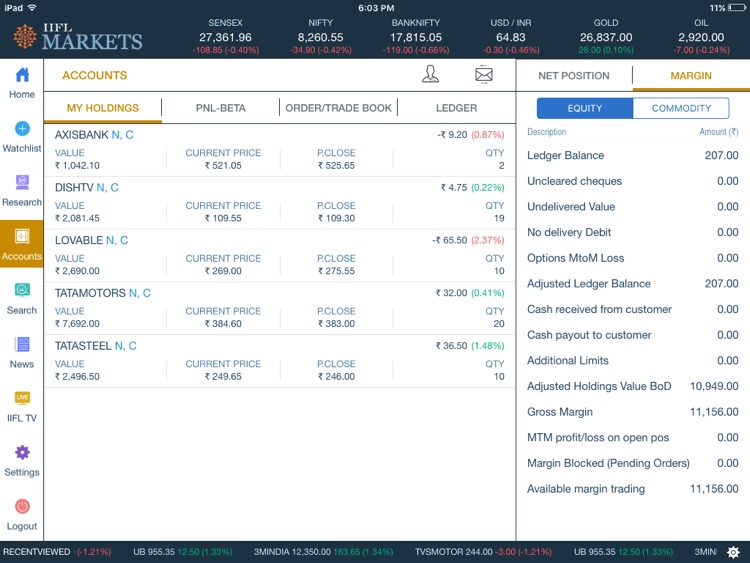Check the iPad battery indicator
This screenshot has height=563, width=750.
click(x=736, y=8)
